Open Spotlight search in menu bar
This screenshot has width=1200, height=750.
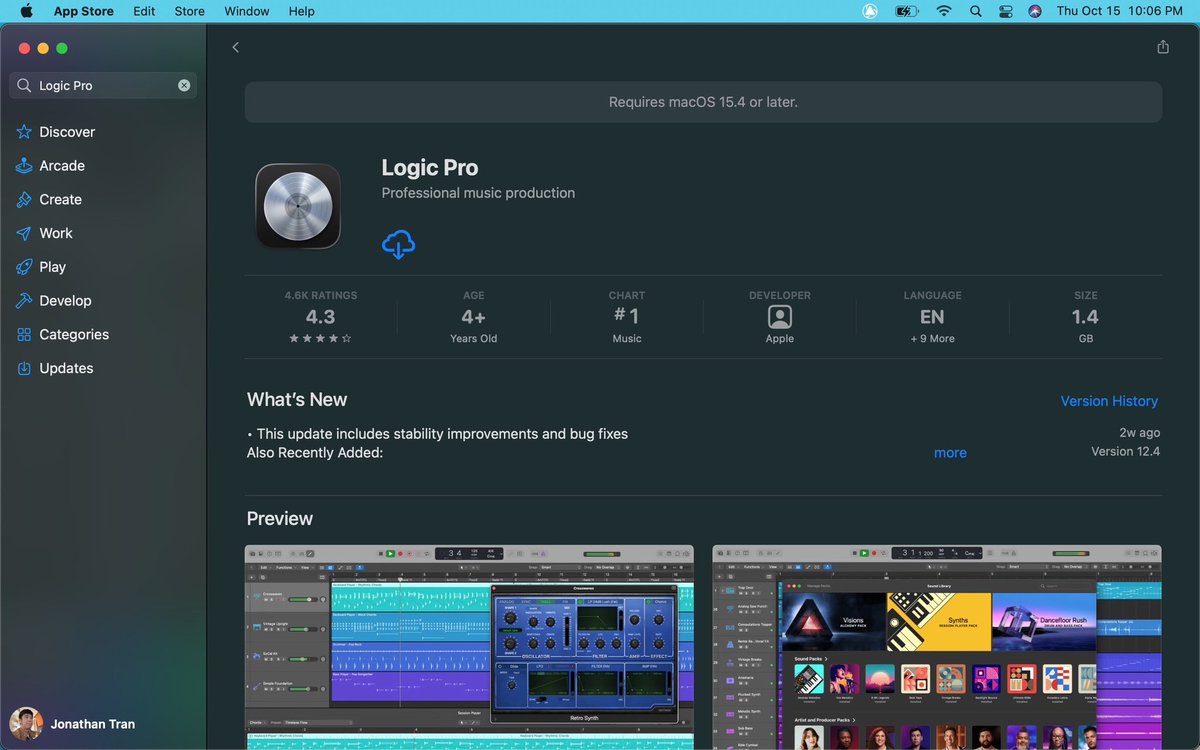point(975,11)
